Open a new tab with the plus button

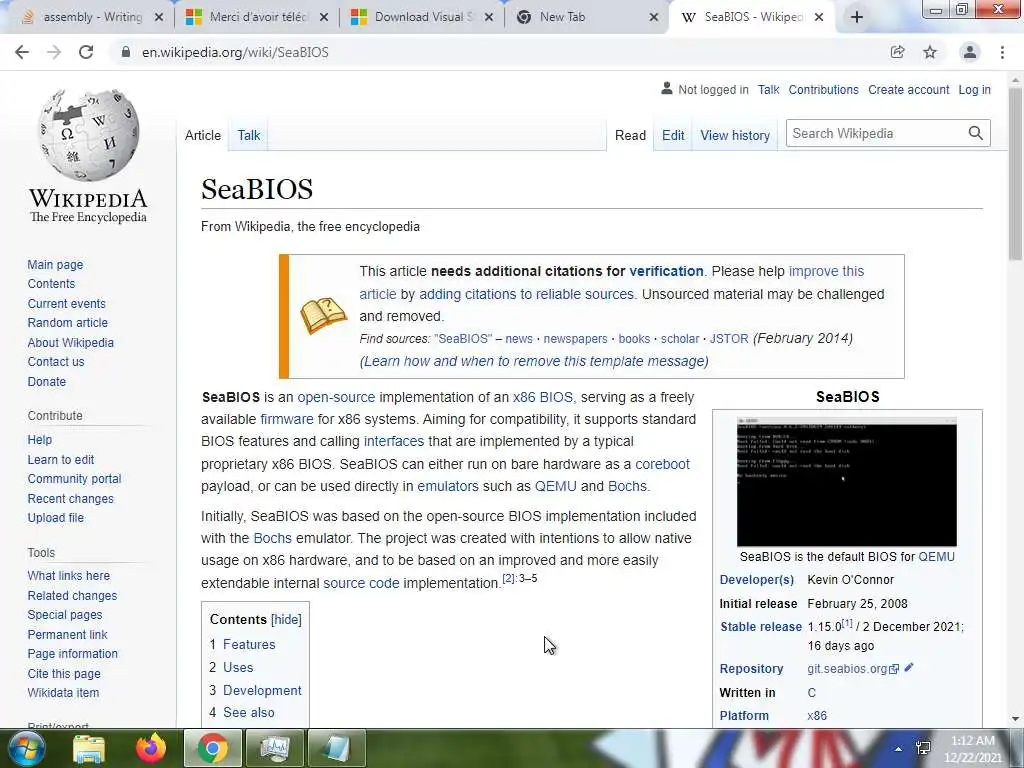[857, 18]
